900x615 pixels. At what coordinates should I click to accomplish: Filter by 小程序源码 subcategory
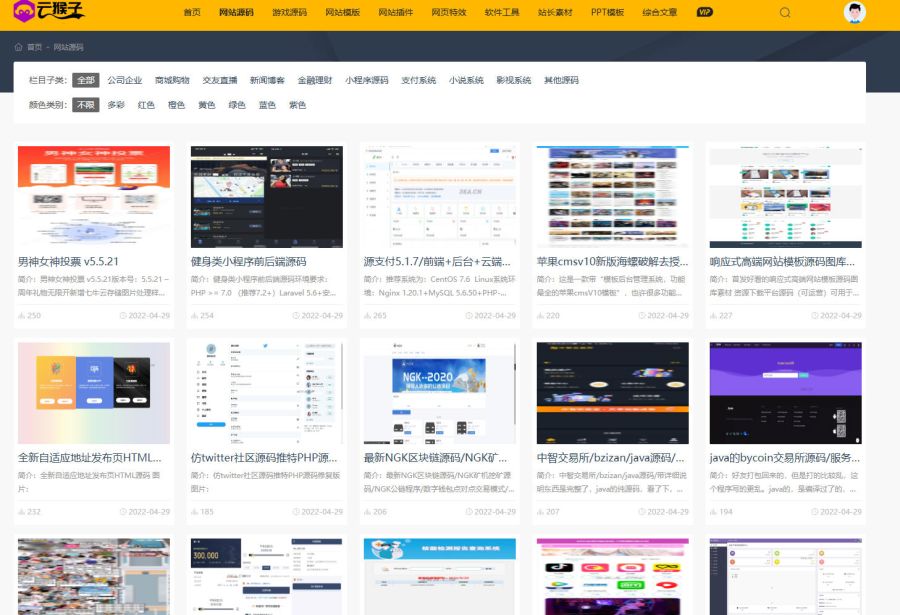pyautogui.click(x=366, y=80)
